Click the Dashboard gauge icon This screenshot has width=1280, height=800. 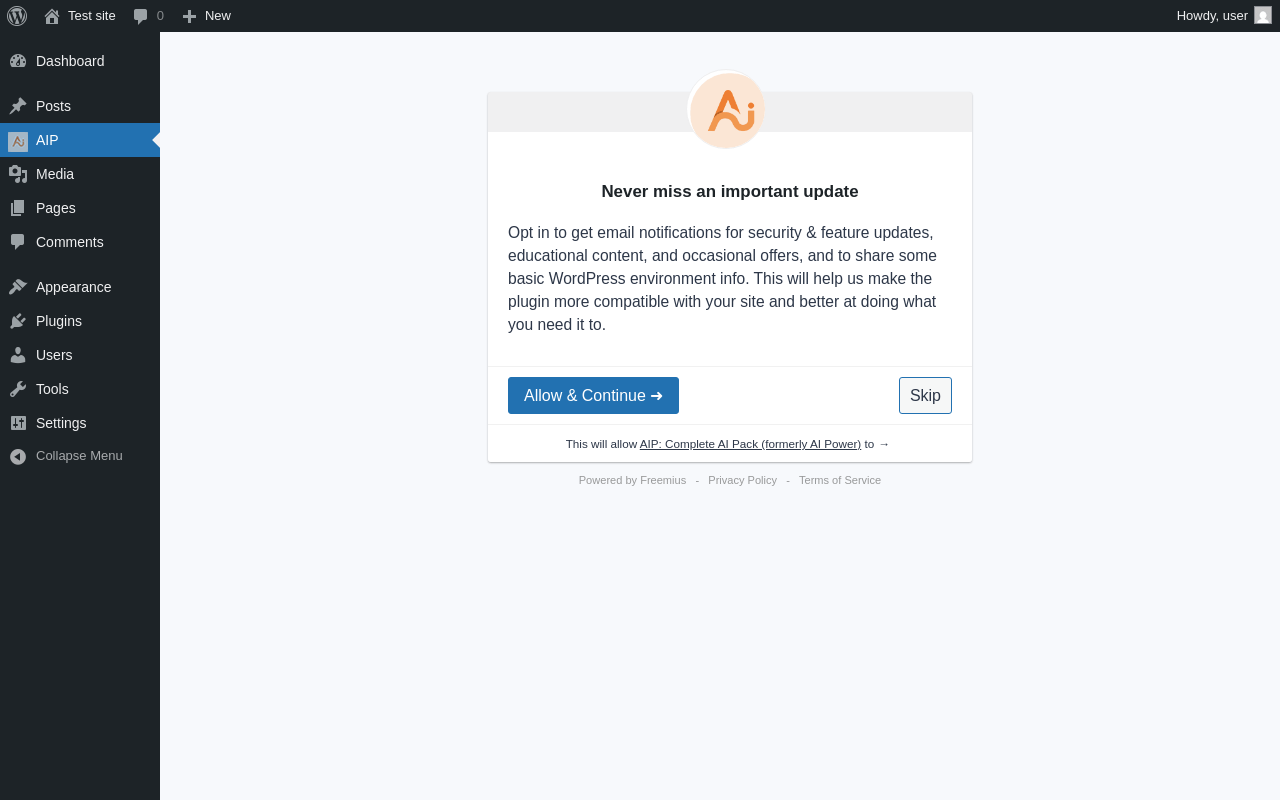18,61
